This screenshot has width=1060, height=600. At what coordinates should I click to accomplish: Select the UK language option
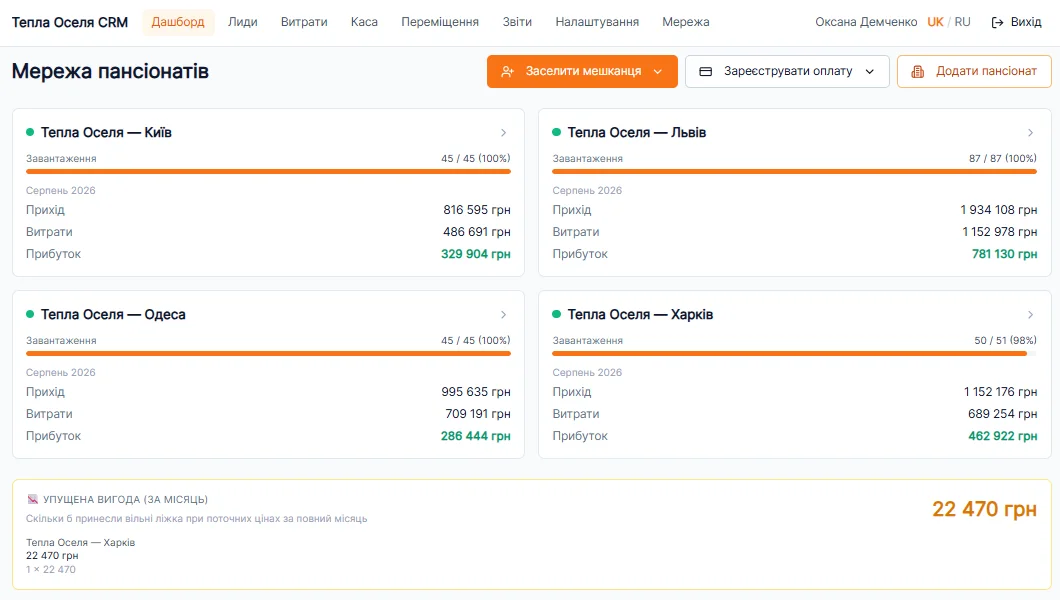(x=936, y=22)
